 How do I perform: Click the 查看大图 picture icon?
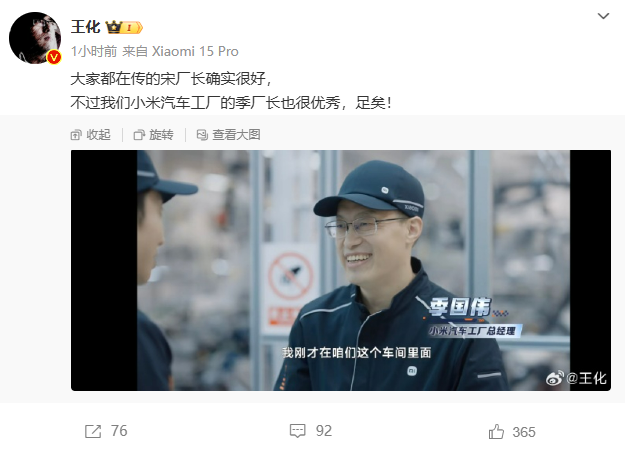pyautogui.click(x=202, y=135)
